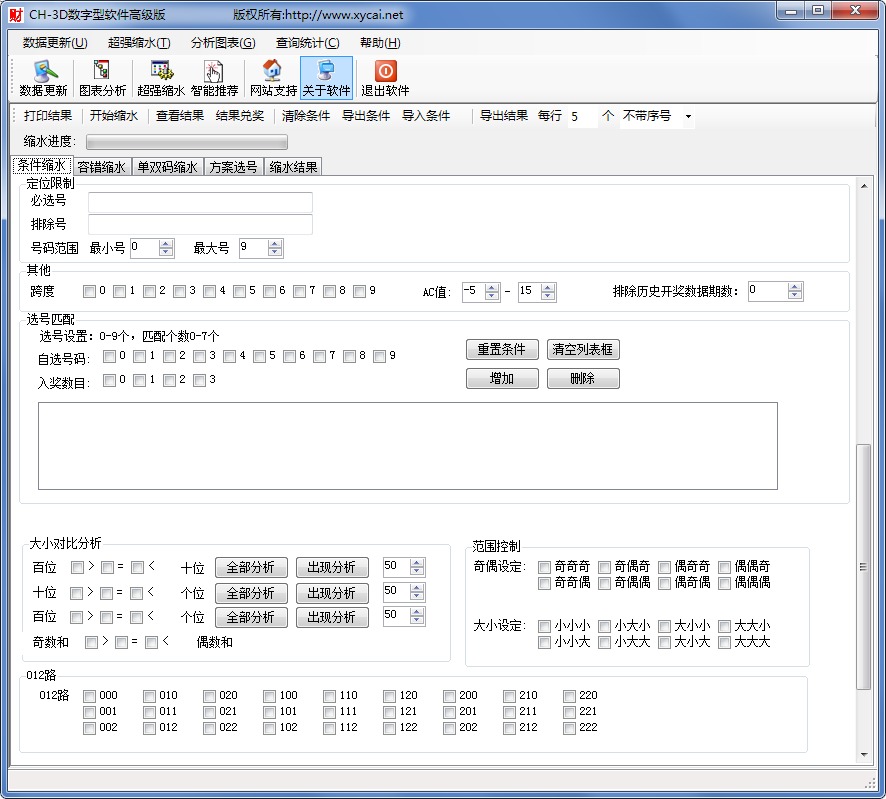
Task: Open the 不带序号 dropdown
Action: (x=688, y=116)
